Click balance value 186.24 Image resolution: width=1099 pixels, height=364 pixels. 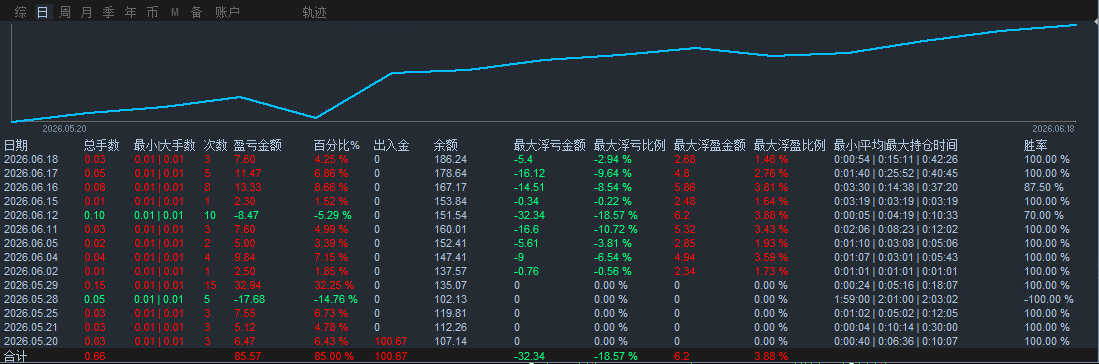click(x=450, y=159)
